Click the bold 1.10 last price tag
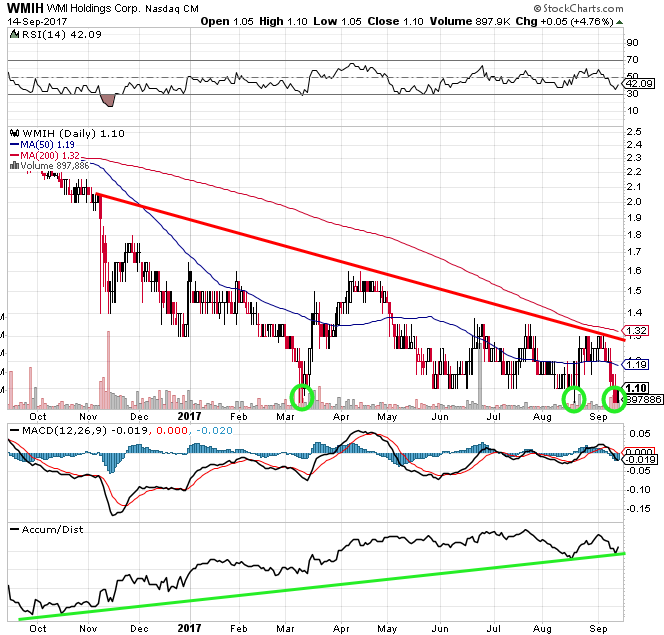Image resolution: width=664 pixels, height=635 pixels. tap(636, 388)
